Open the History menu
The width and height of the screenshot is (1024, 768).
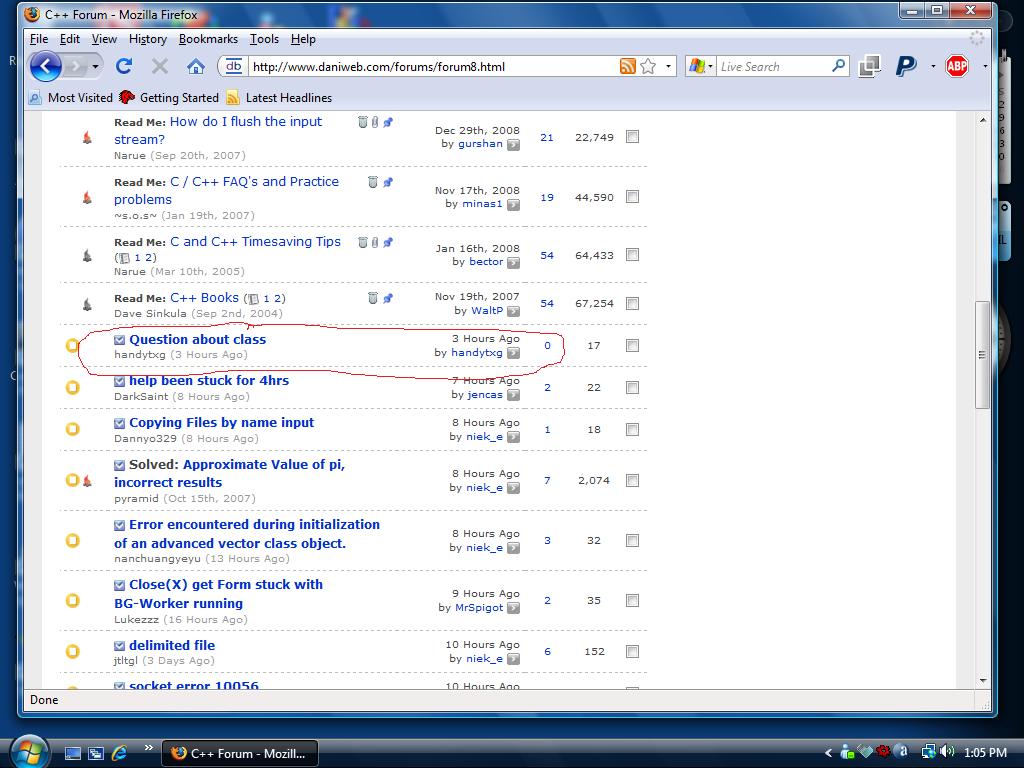148,39
